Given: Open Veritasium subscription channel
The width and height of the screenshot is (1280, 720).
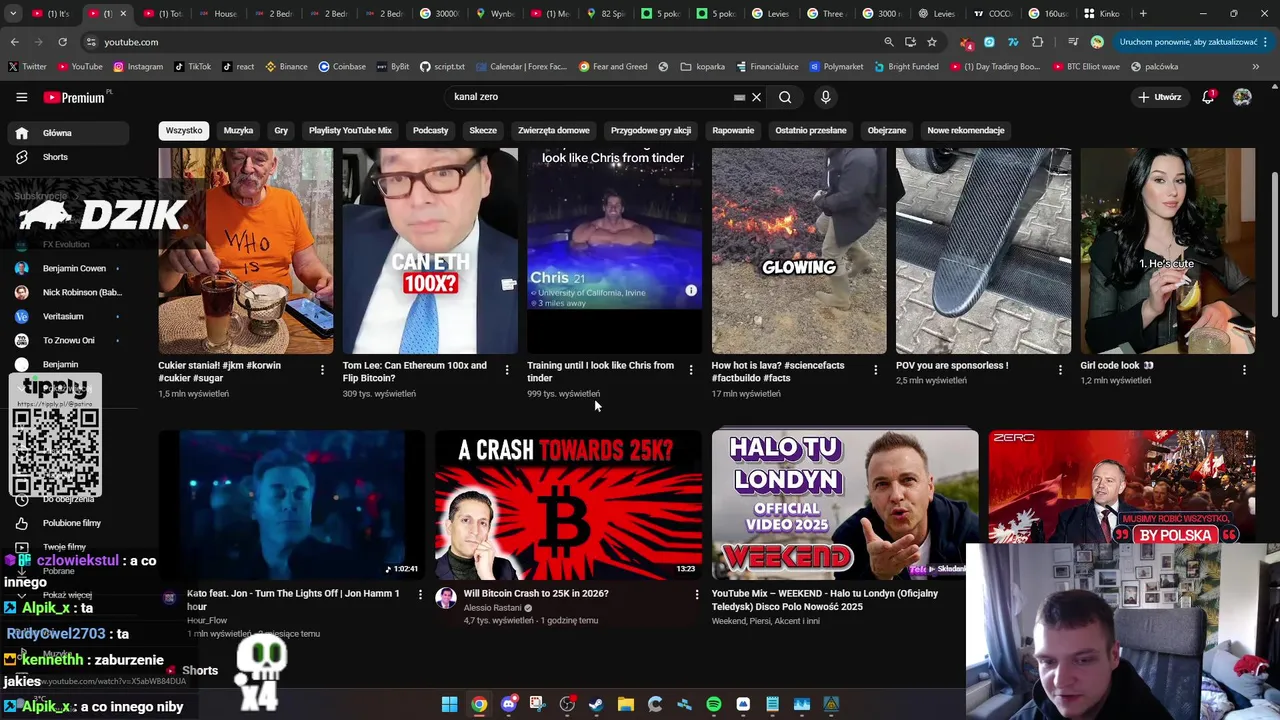Looking at the screenshot, I should [x=63, y=316].
